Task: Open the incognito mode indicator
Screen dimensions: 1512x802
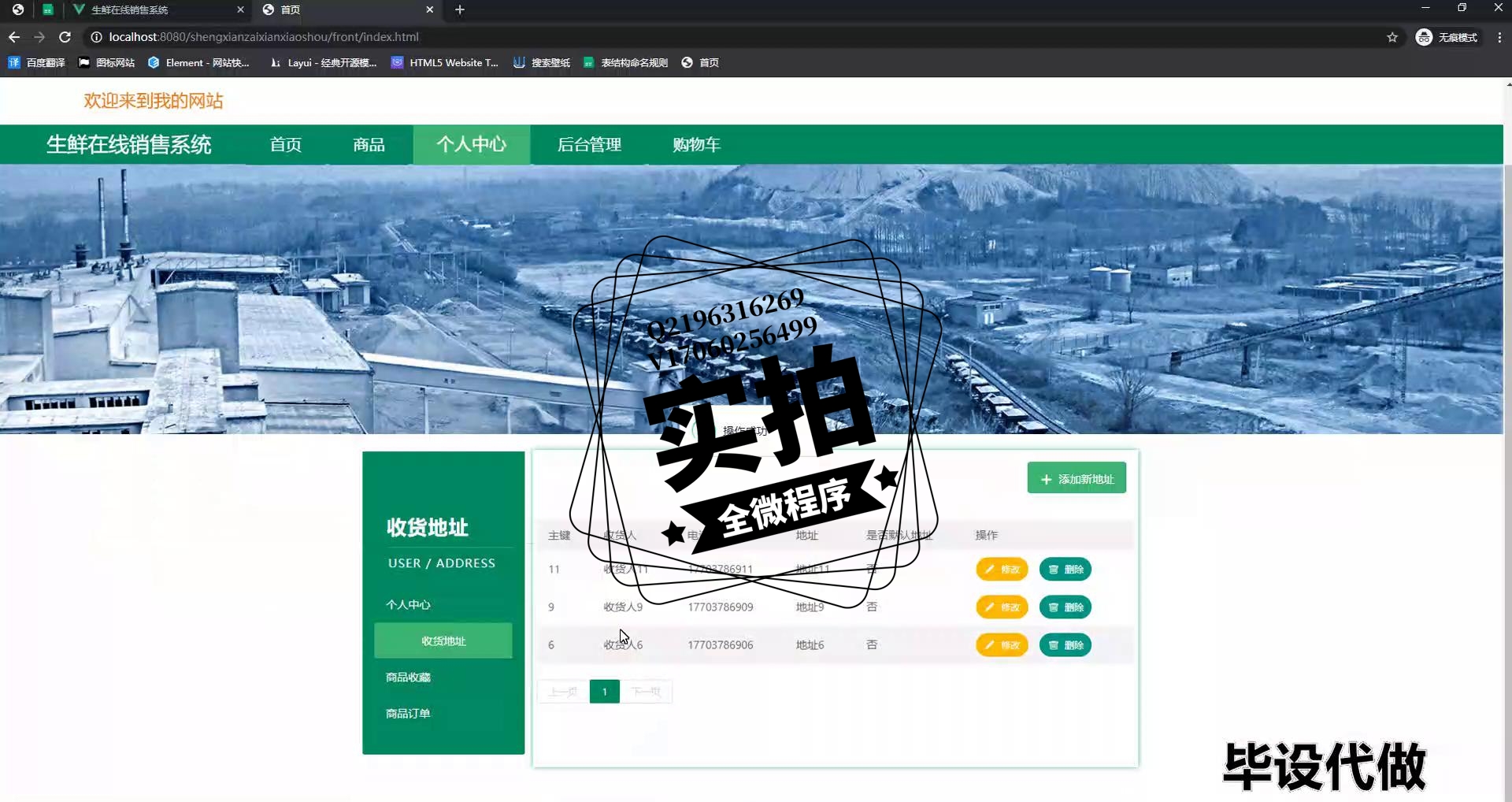Action: (x=1447, y=37)
